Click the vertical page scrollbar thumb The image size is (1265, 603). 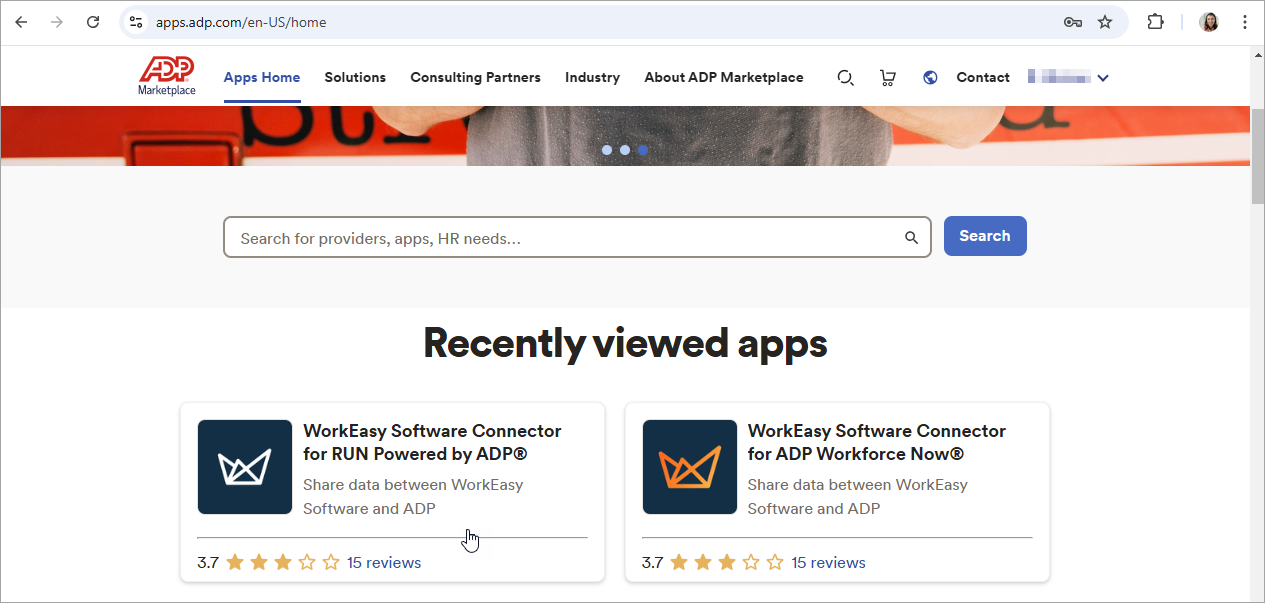point(1257,155)
